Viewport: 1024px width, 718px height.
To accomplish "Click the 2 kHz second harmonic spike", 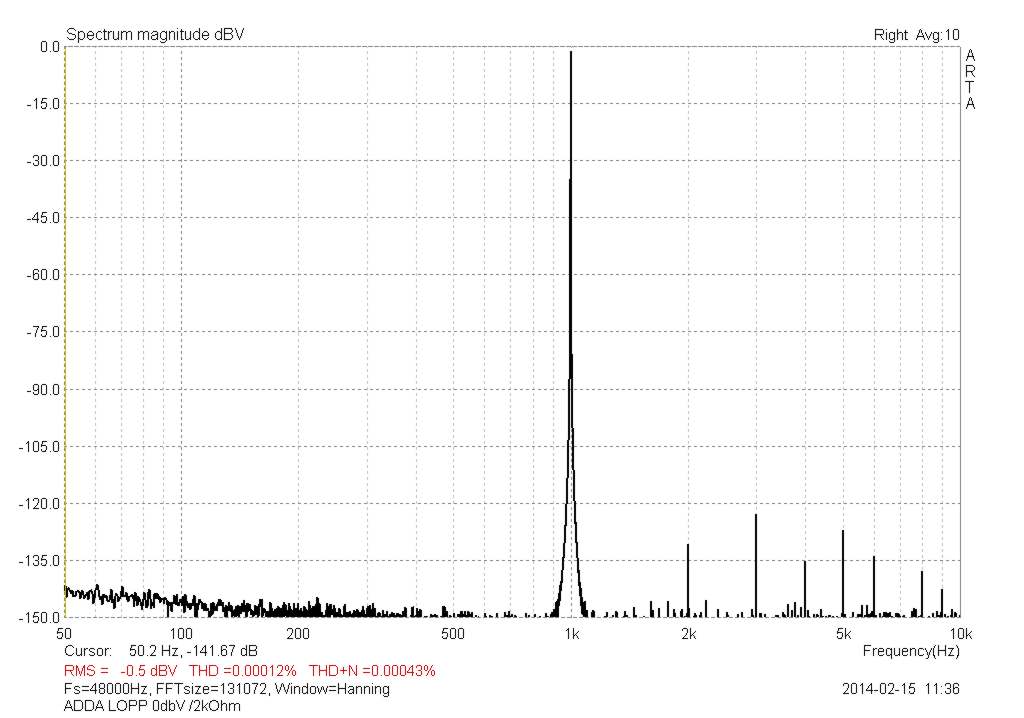I will tap(688, 579).
